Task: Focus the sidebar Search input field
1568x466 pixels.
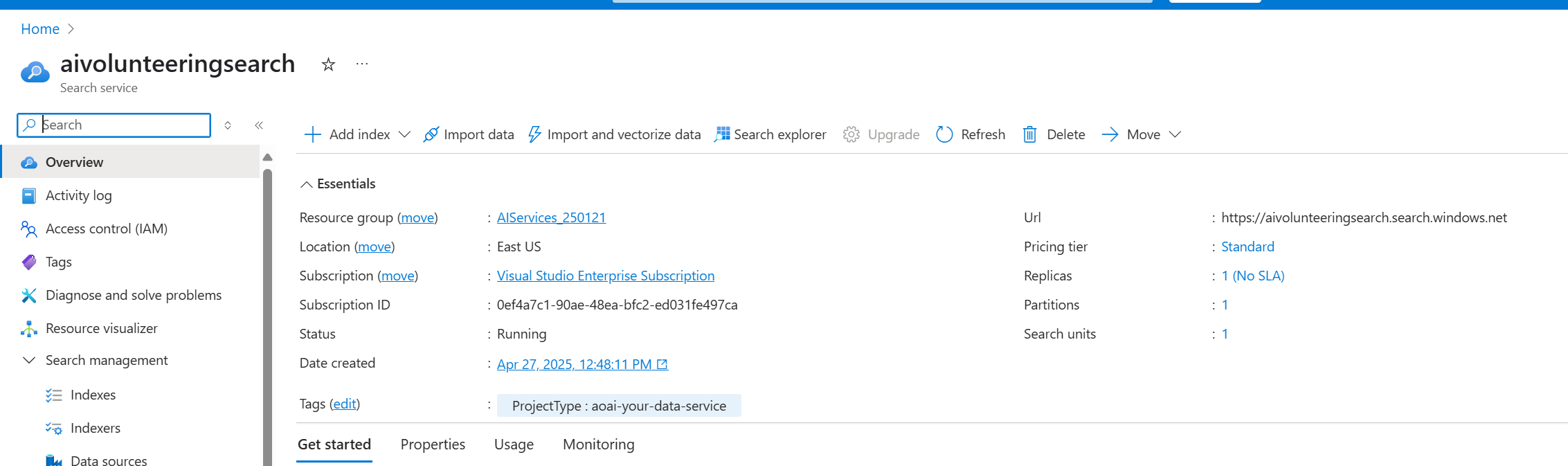Action: point(114,125)
